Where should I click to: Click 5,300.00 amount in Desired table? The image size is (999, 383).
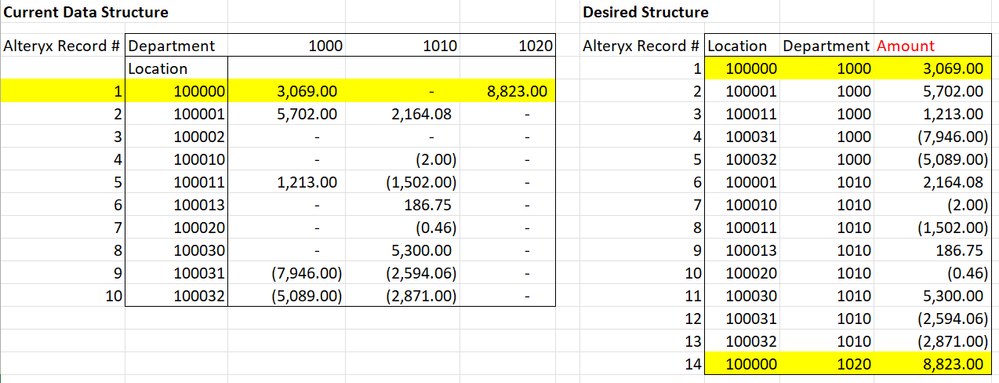point(952,297)
